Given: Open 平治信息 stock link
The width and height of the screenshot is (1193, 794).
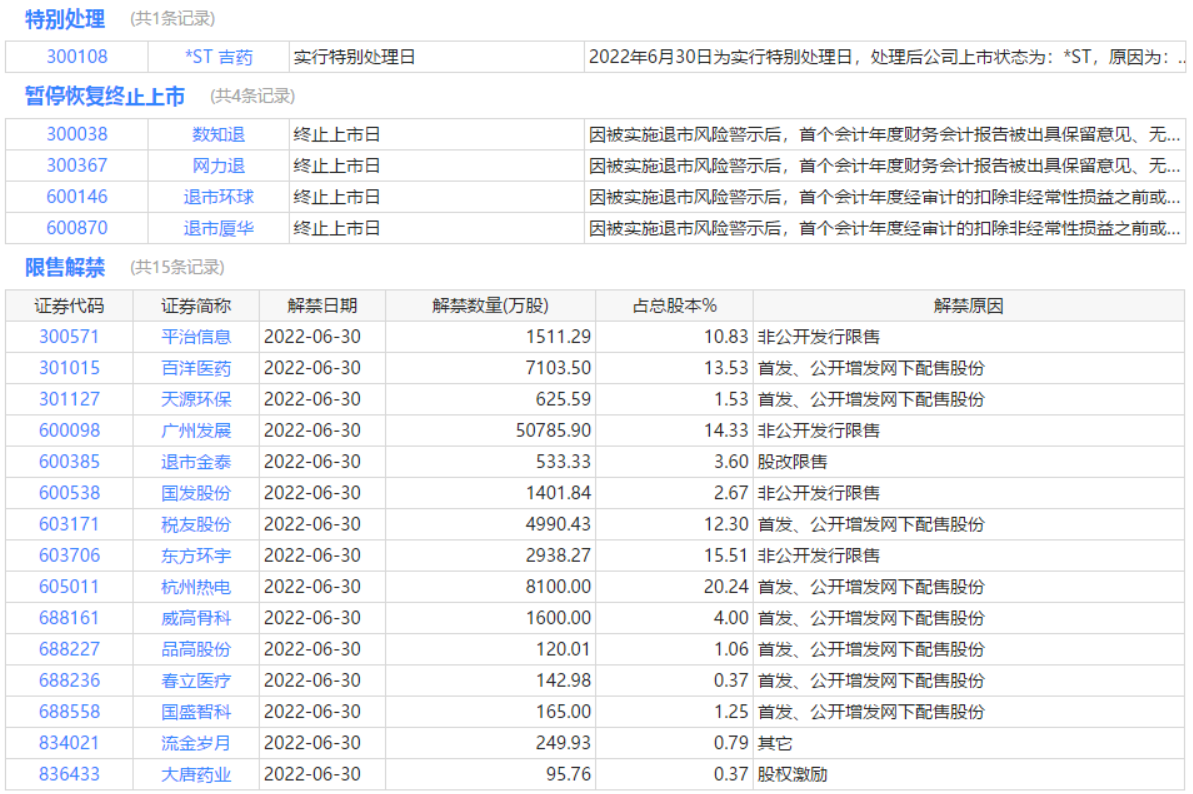Looking at the screenshot, I should [x=196, y=337].
